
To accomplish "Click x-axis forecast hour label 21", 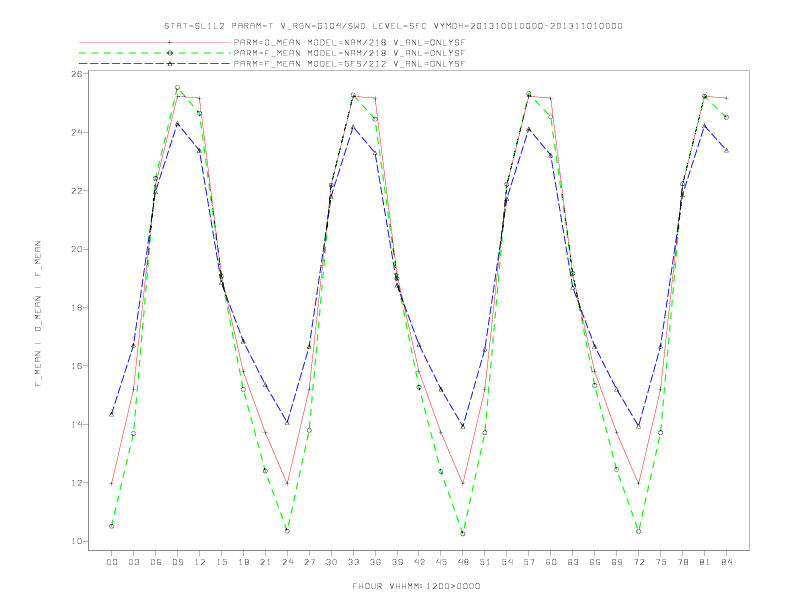I will pos(265,562).
